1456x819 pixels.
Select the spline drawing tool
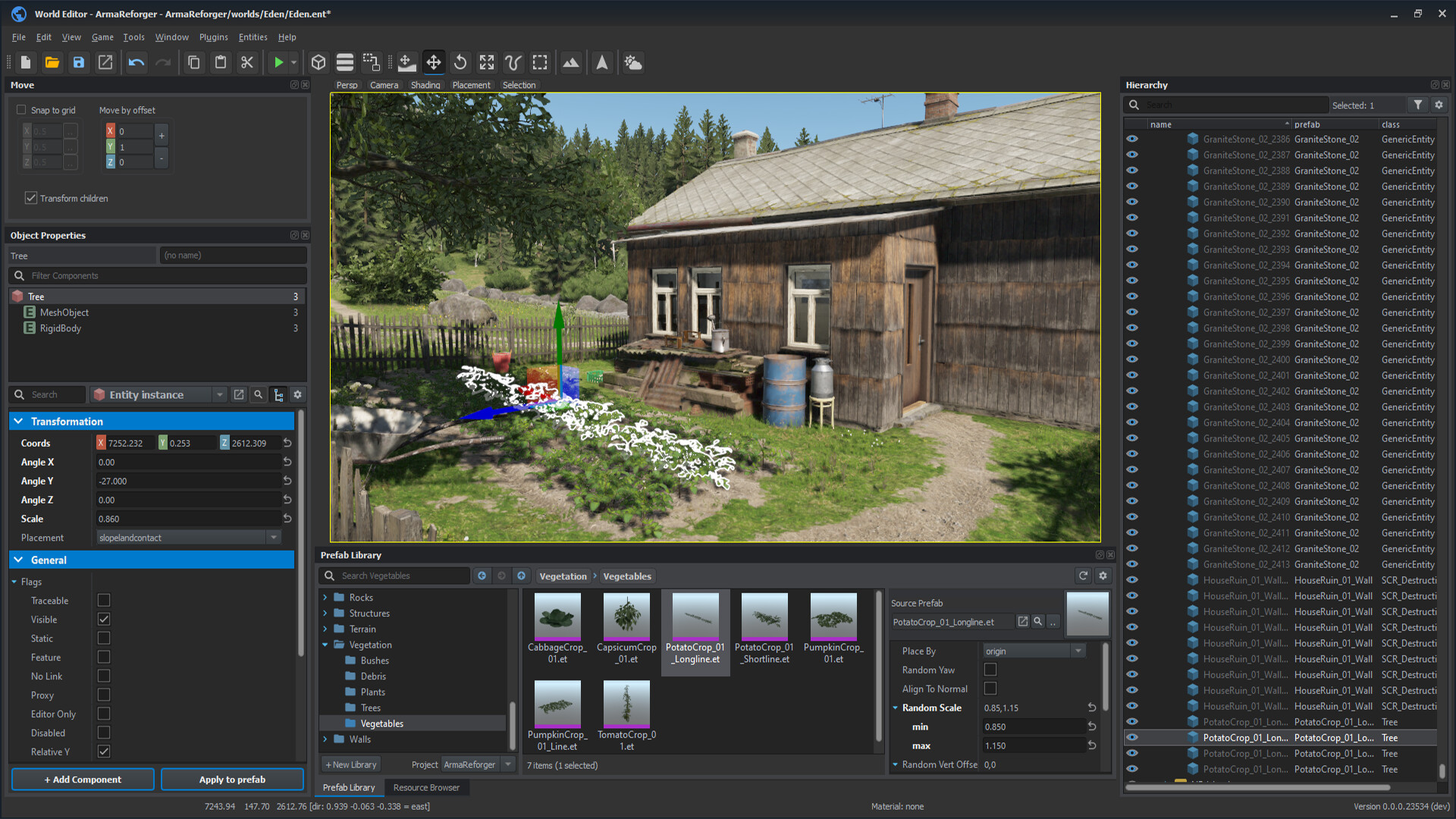coord(513,62)
